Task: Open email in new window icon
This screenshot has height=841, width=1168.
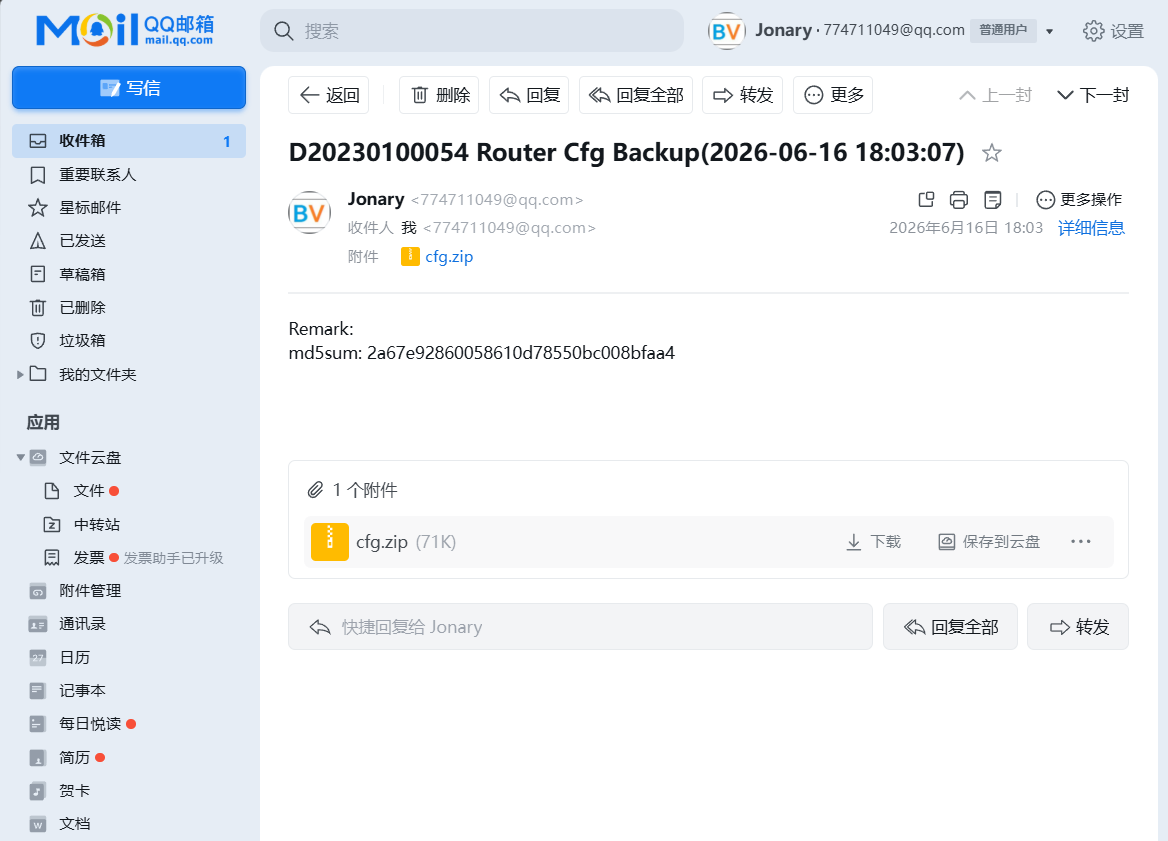Action: [x=926, y=200]
